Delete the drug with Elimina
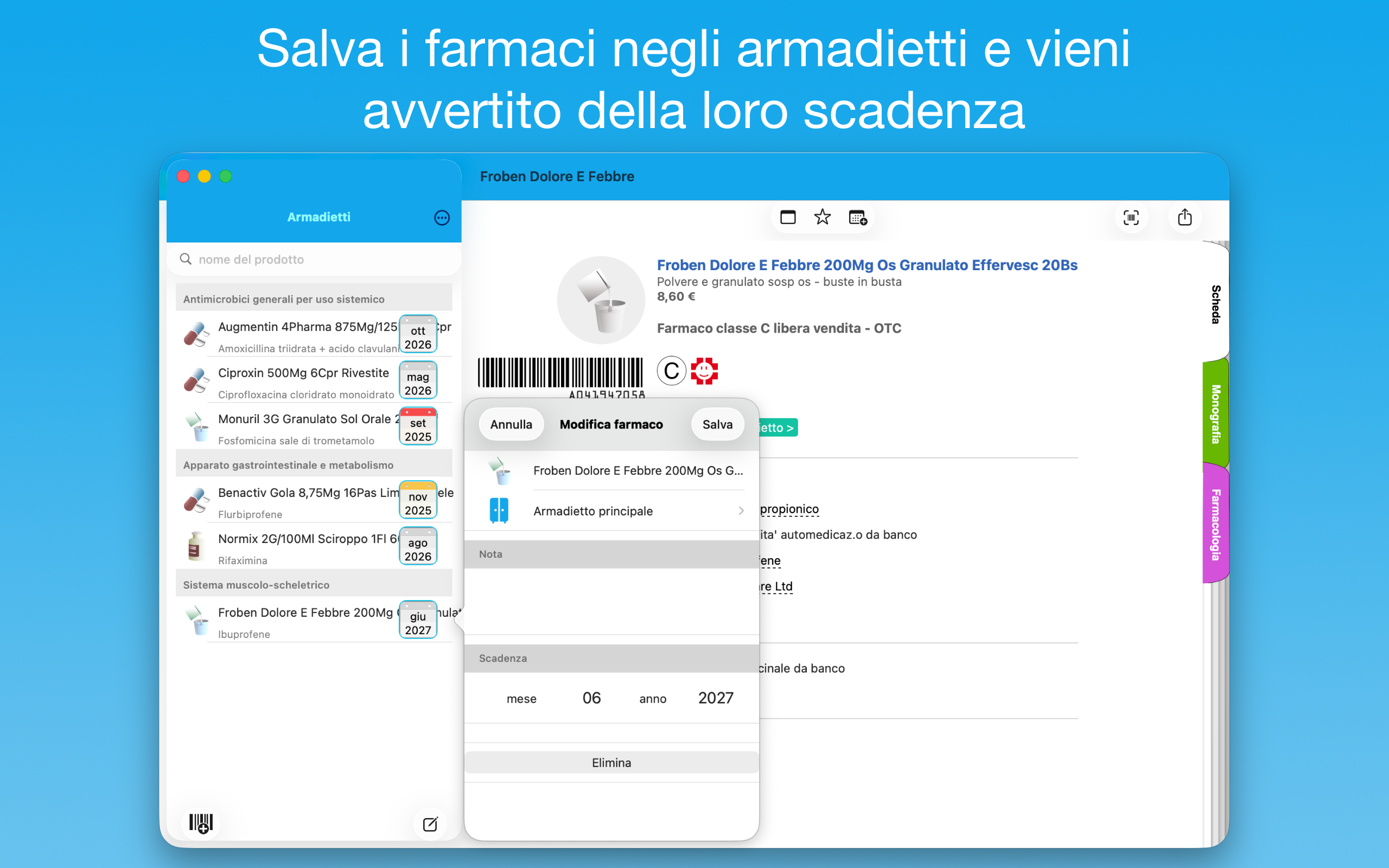This screenshot has width=1389, height=868. (611, 762)
